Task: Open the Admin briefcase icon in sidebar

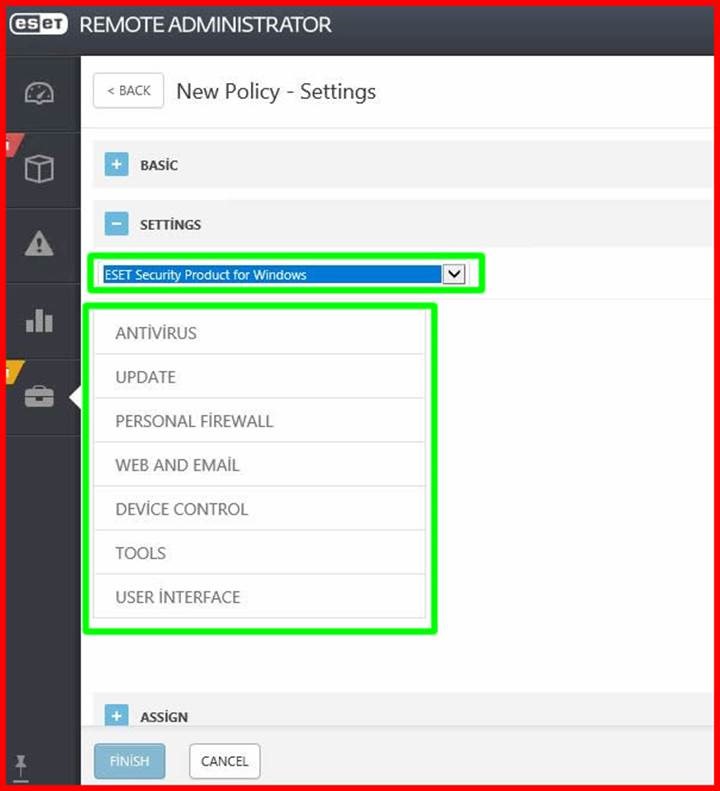Action: 39,397
